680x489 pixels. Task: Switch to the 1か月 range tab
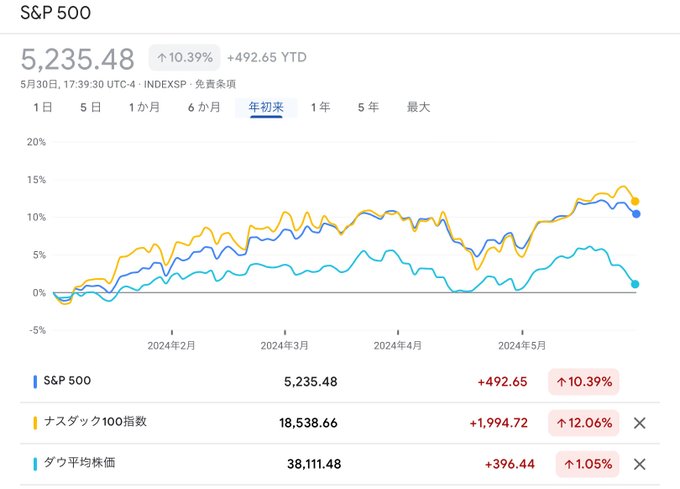tap(144, 107)
